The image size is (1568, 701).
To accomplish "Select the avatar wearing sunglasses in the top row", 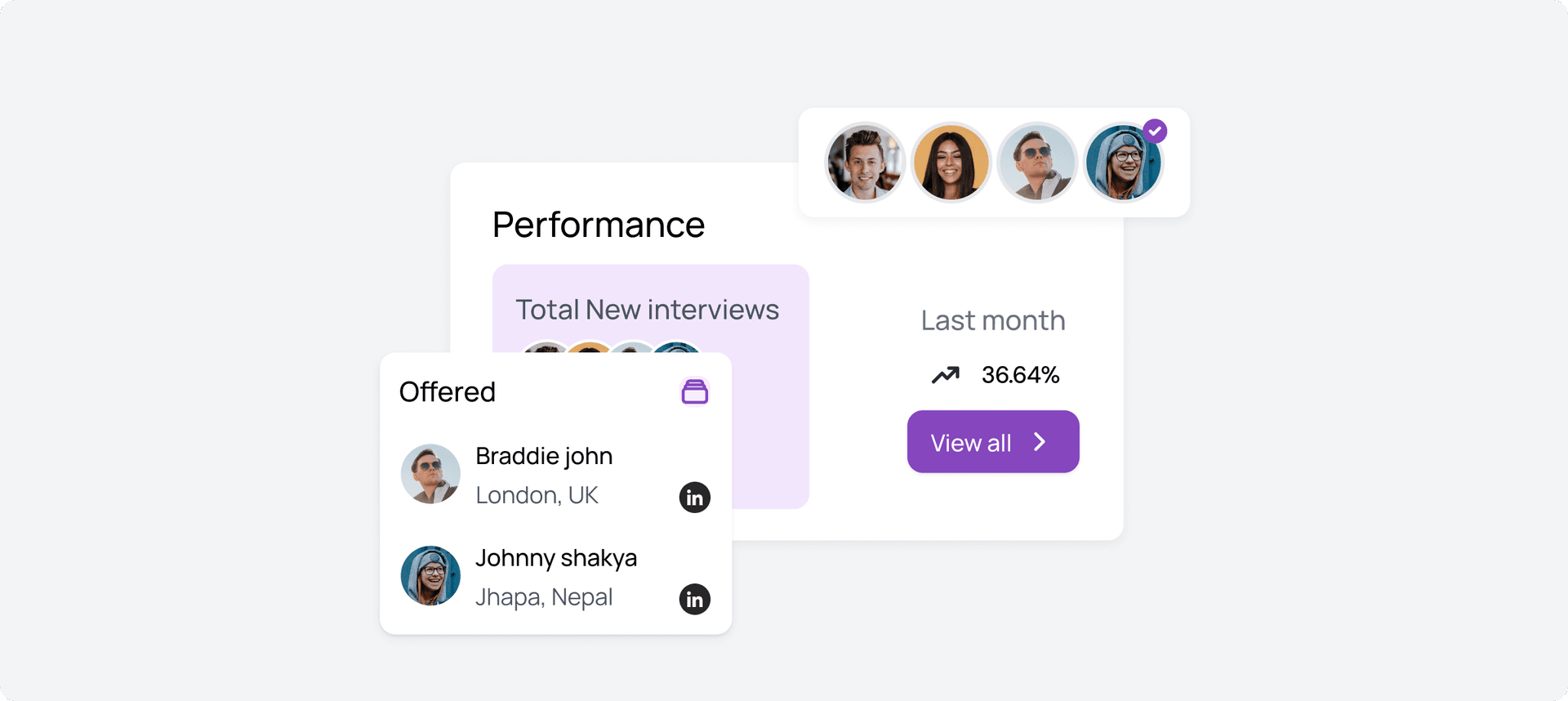I will click(x=1037, y=162).
